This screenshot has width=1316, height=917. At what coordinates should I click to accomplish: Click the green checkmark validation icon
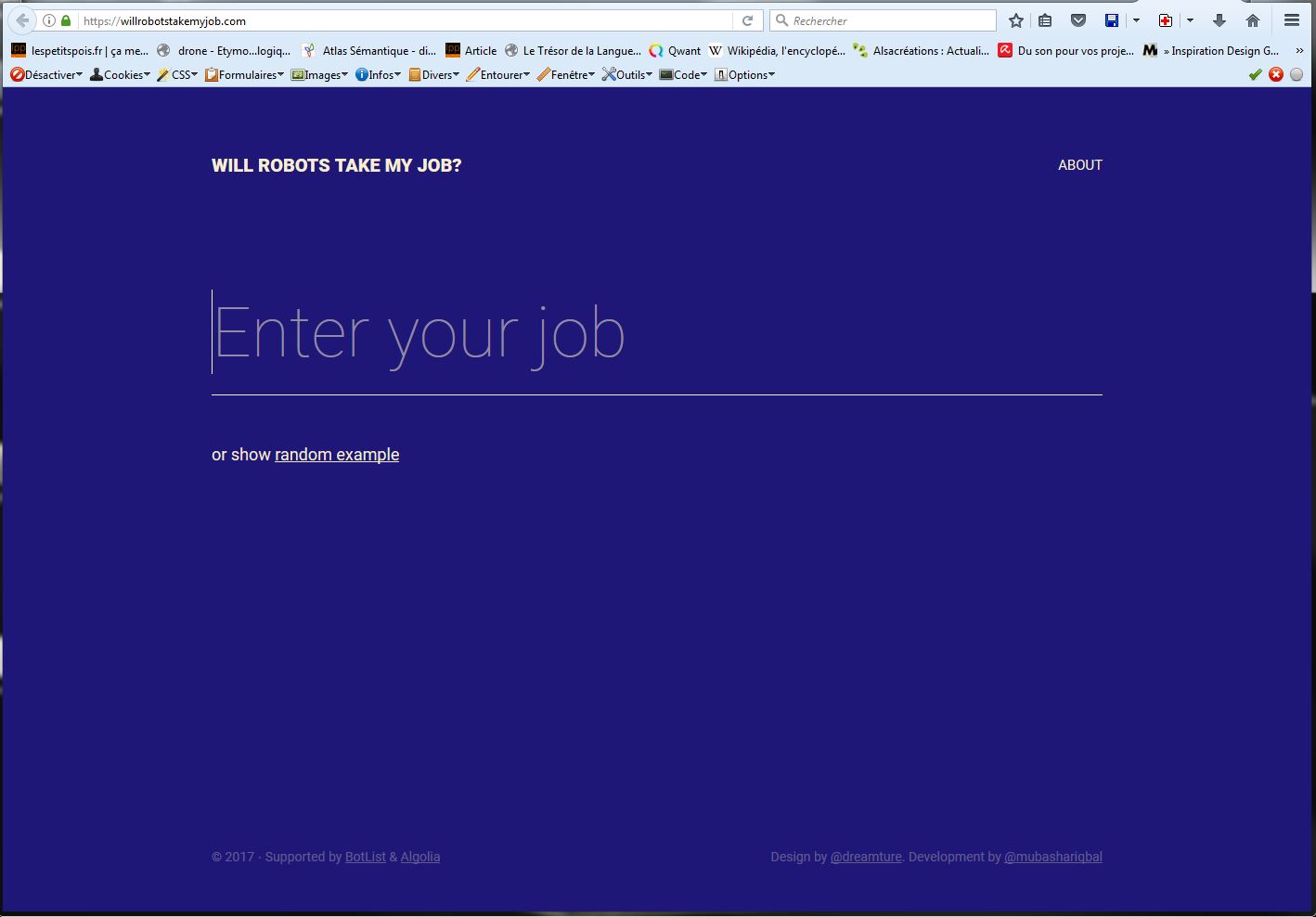pos(1256,74)
